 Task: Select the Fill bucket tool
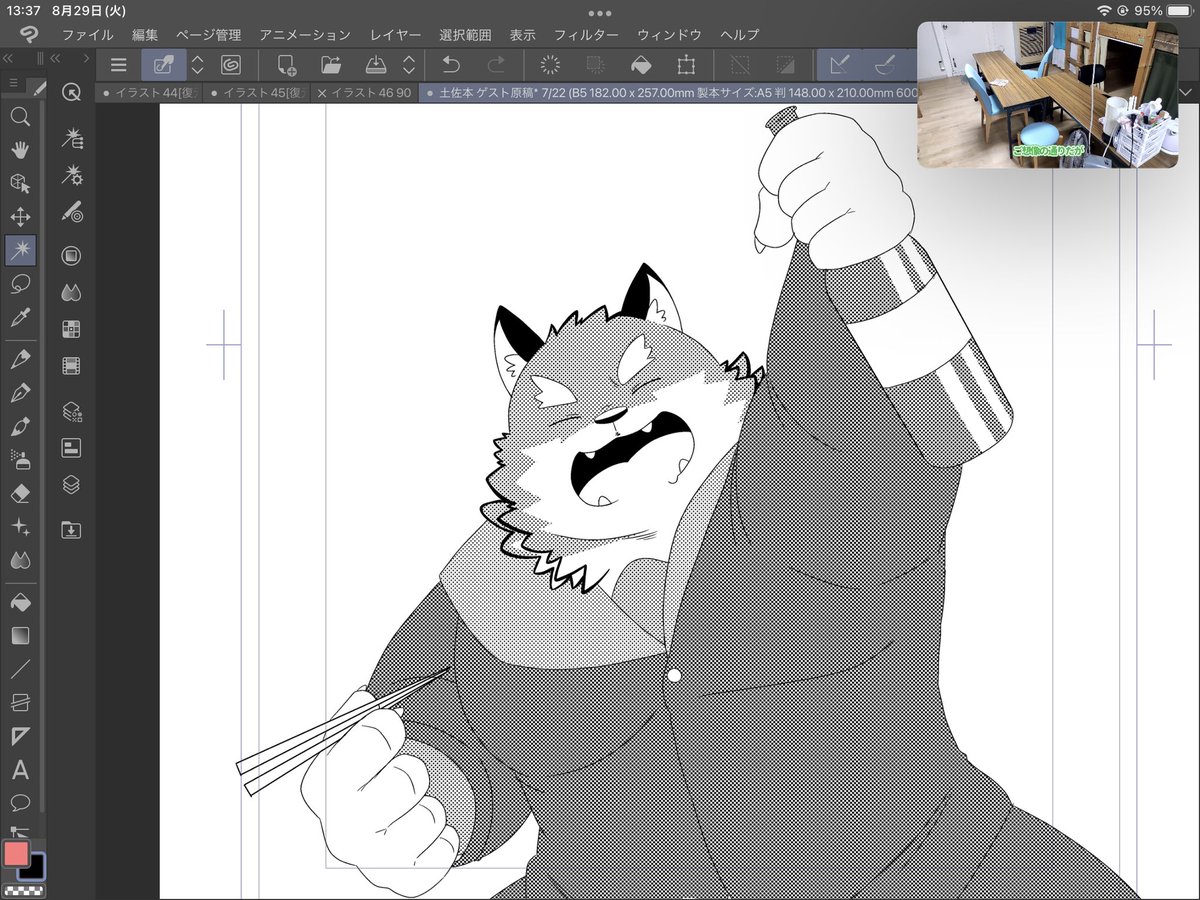(20, 602)
